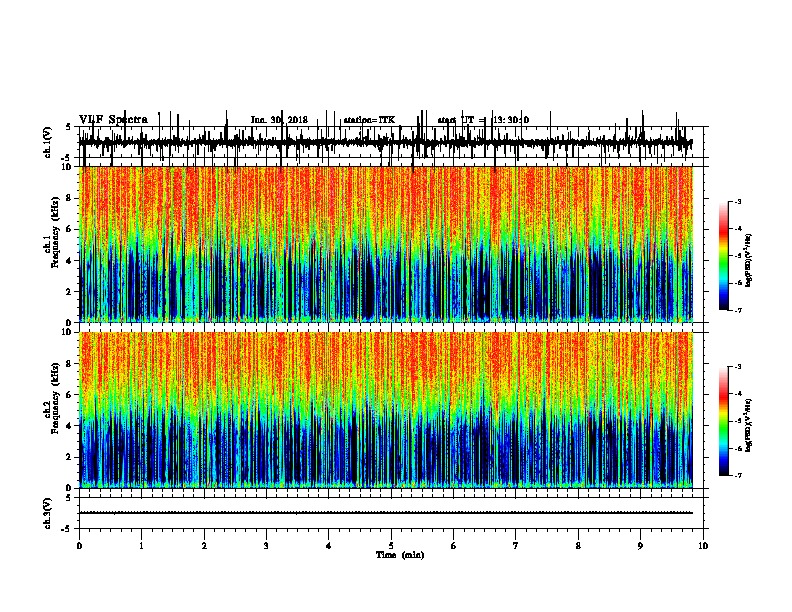The width and height of the screenshot is (792, 612).
Task: Select the ch.3(V) axis label
Action: 48,513
